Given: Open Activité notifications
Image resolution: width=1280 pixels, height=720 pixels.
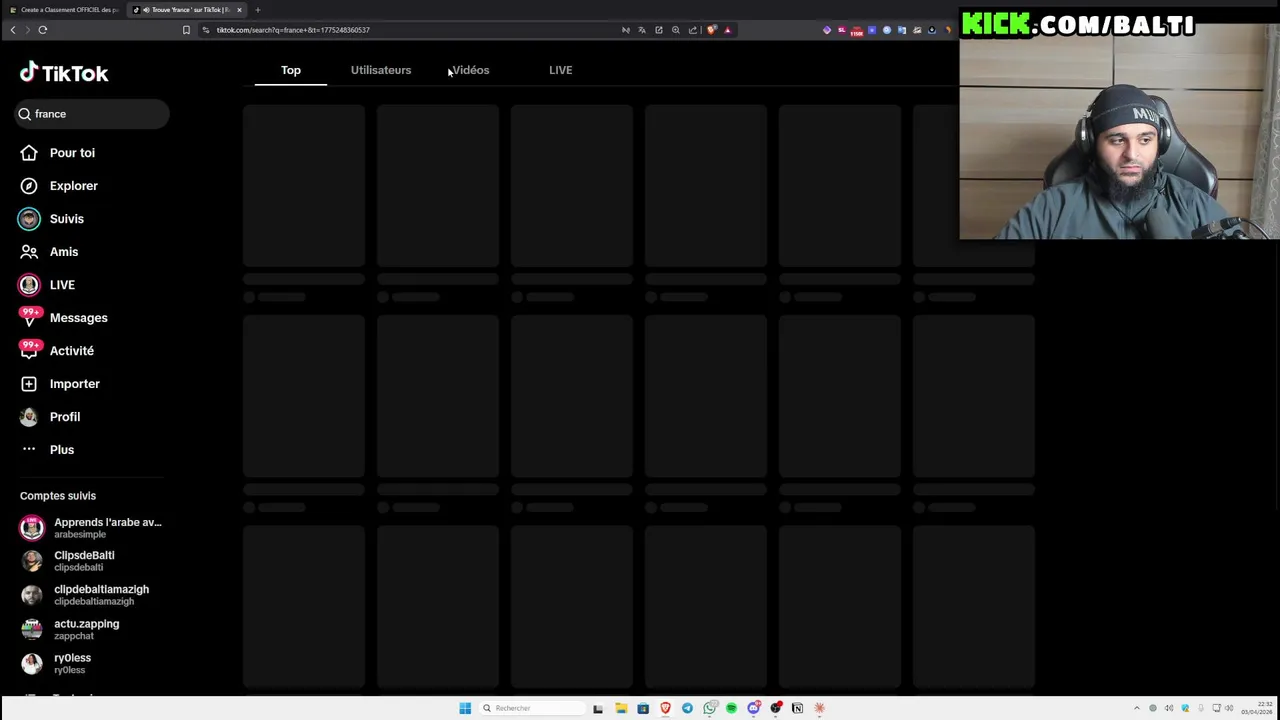Looking at the screenshot, I should click(57, 351).
